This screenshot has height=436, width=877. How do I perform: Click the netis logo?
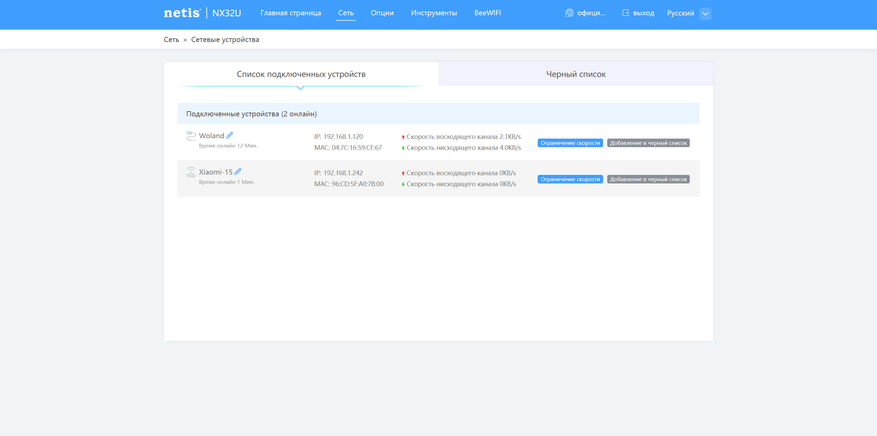(182, 13)
